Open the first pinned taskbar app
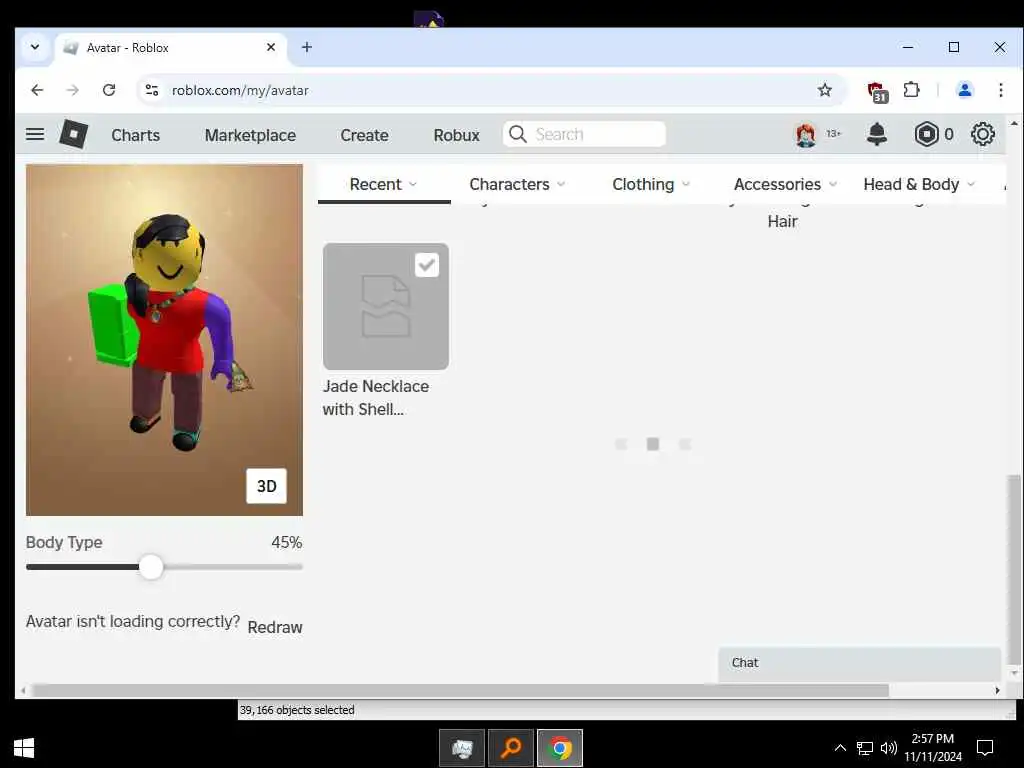 462,748
